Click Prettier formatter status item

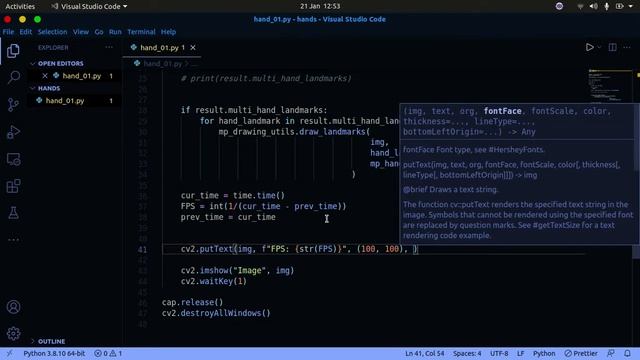[x=581, y=353]
